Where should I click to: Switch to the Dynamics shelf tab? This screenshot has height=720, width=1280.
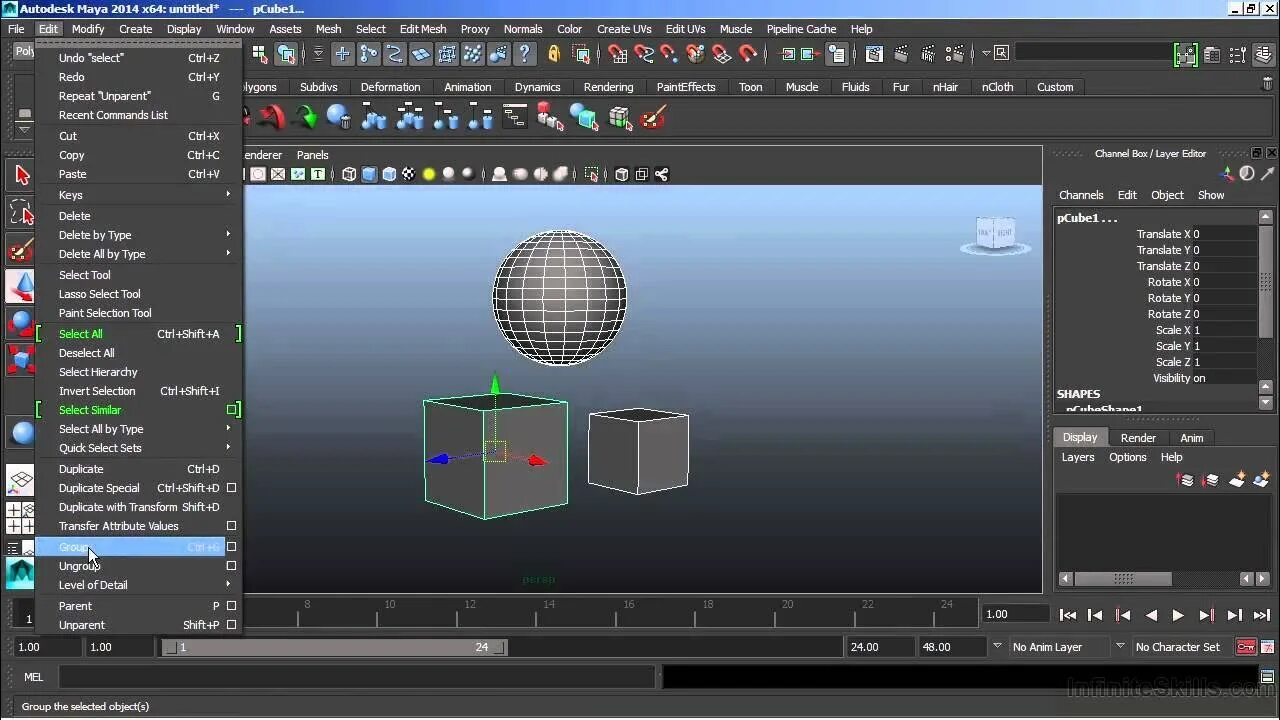(x=537, y=87)
